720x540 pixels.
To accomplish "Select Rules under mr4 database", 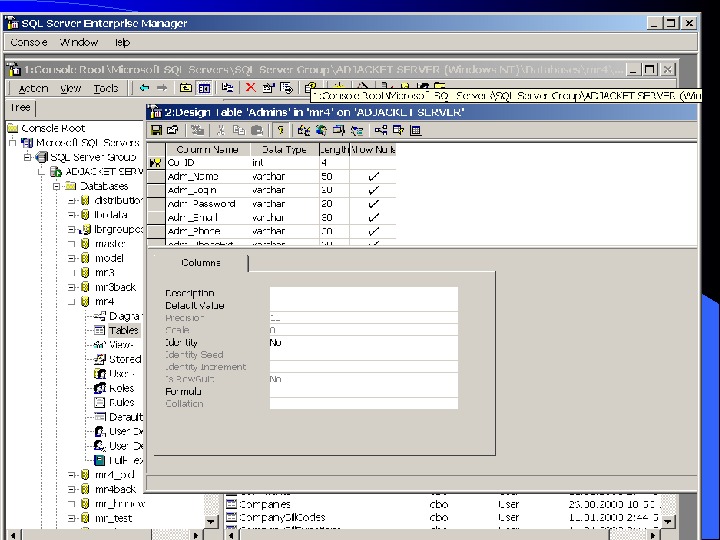I will (x=122, y=402).
